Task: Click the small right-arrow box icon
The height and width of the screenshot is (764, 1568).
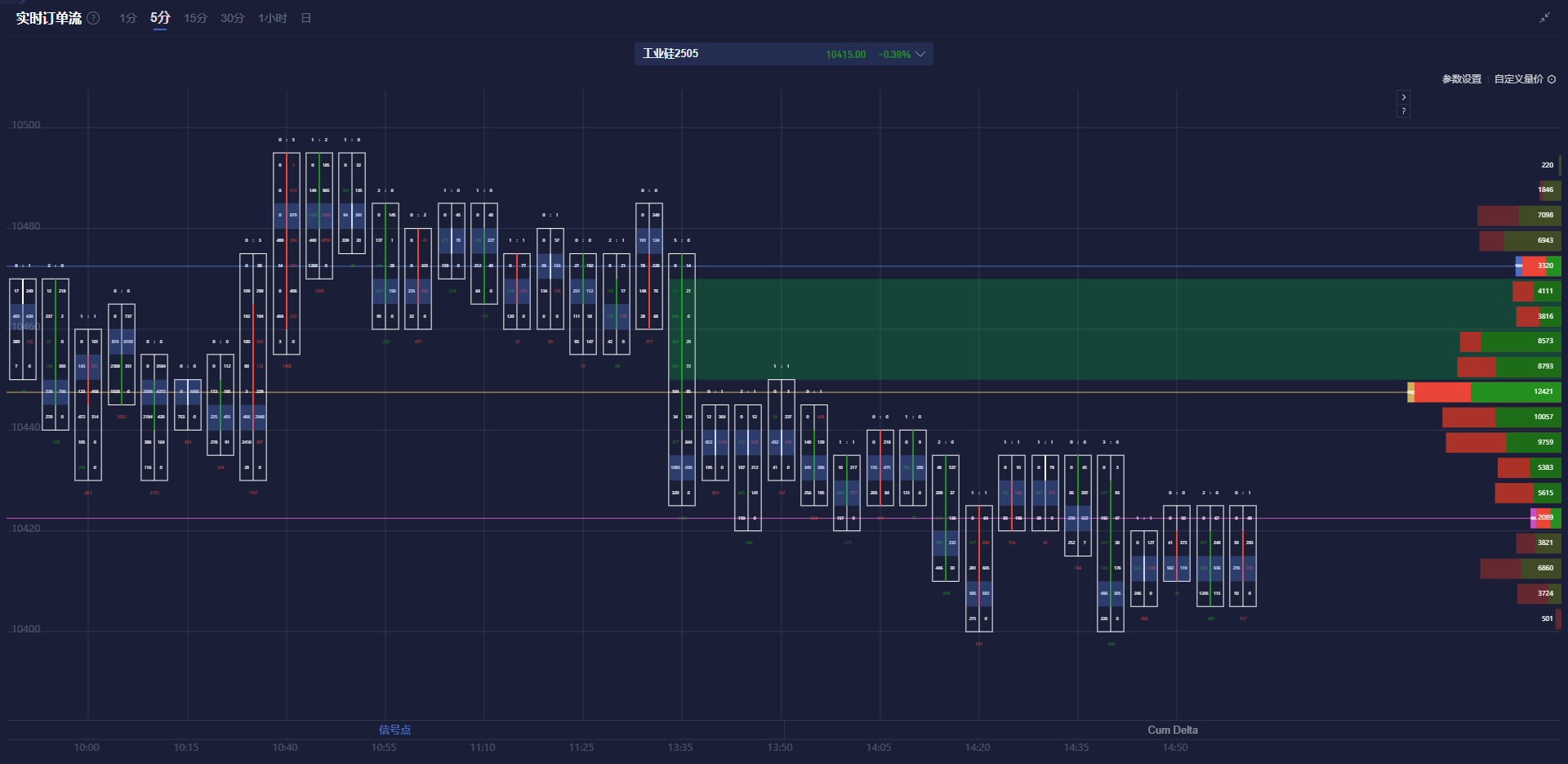Action: [1403, 97]
